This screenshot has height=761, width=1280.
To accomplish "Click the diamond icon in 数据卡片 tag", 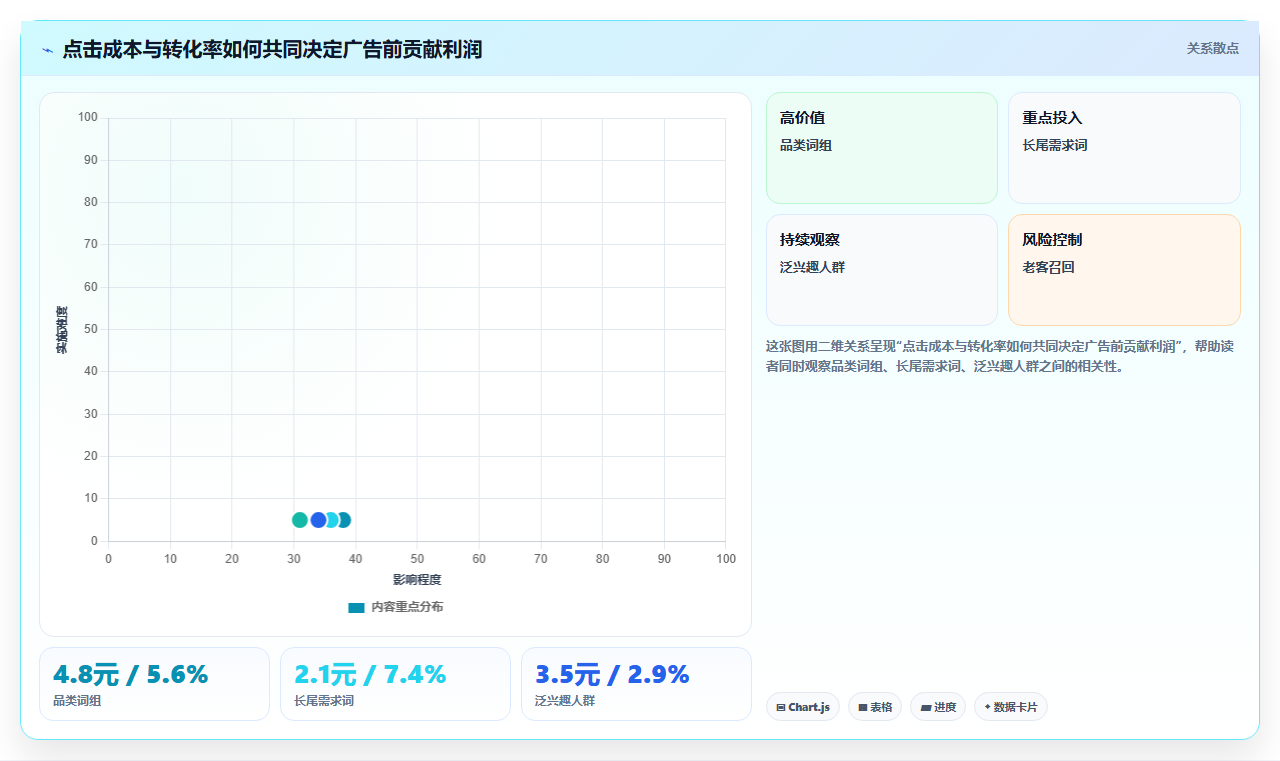I will (987, 707).
